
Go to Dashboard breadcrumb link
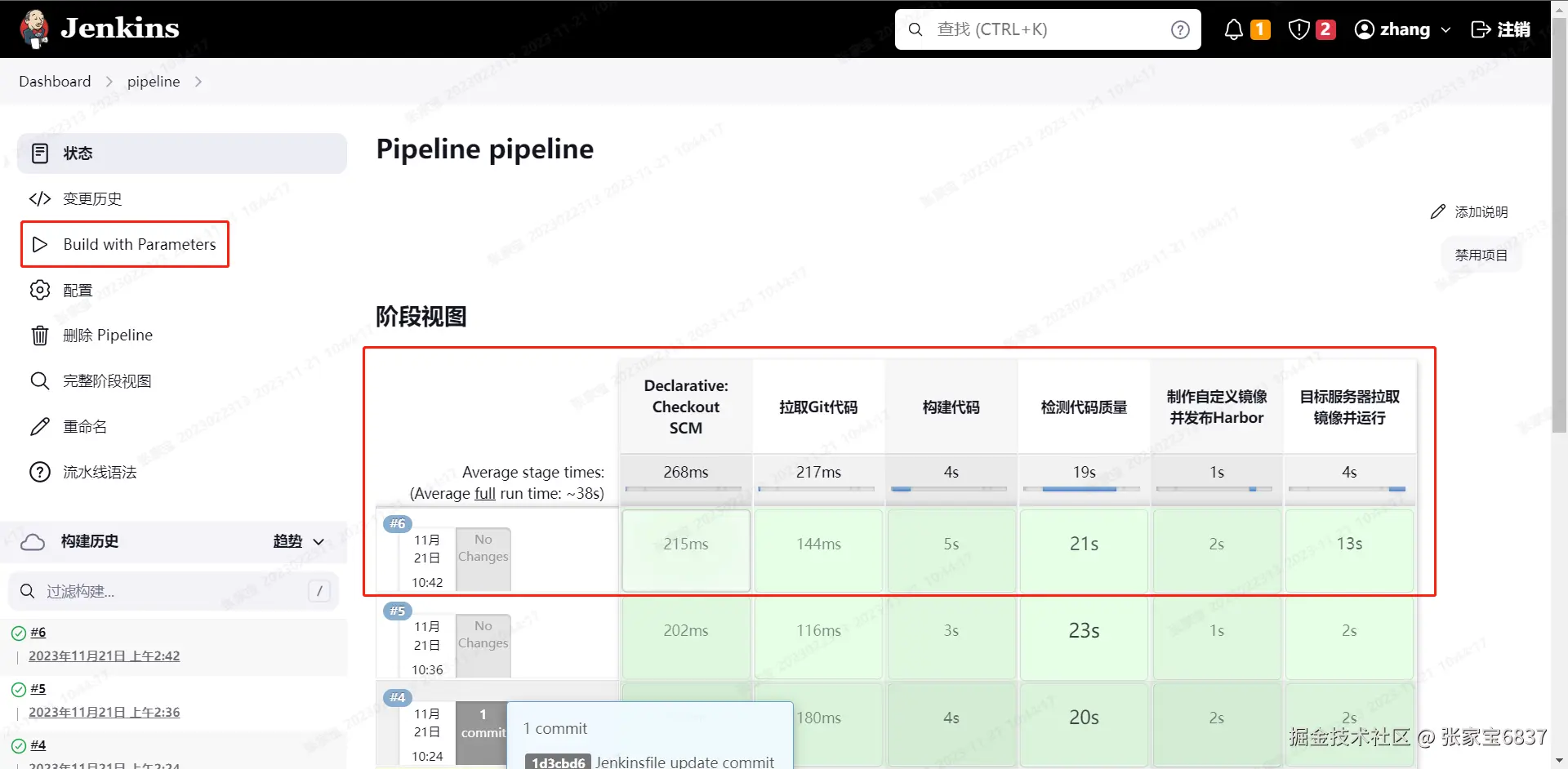(x=55, y=82)
